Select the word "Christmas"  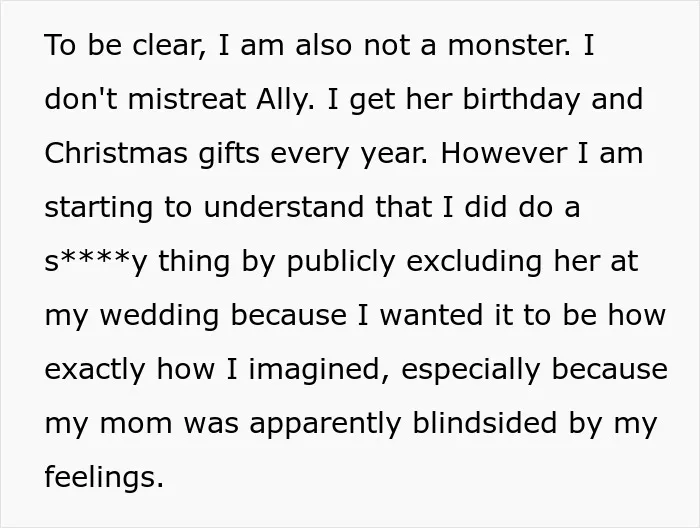coord(116,153)
